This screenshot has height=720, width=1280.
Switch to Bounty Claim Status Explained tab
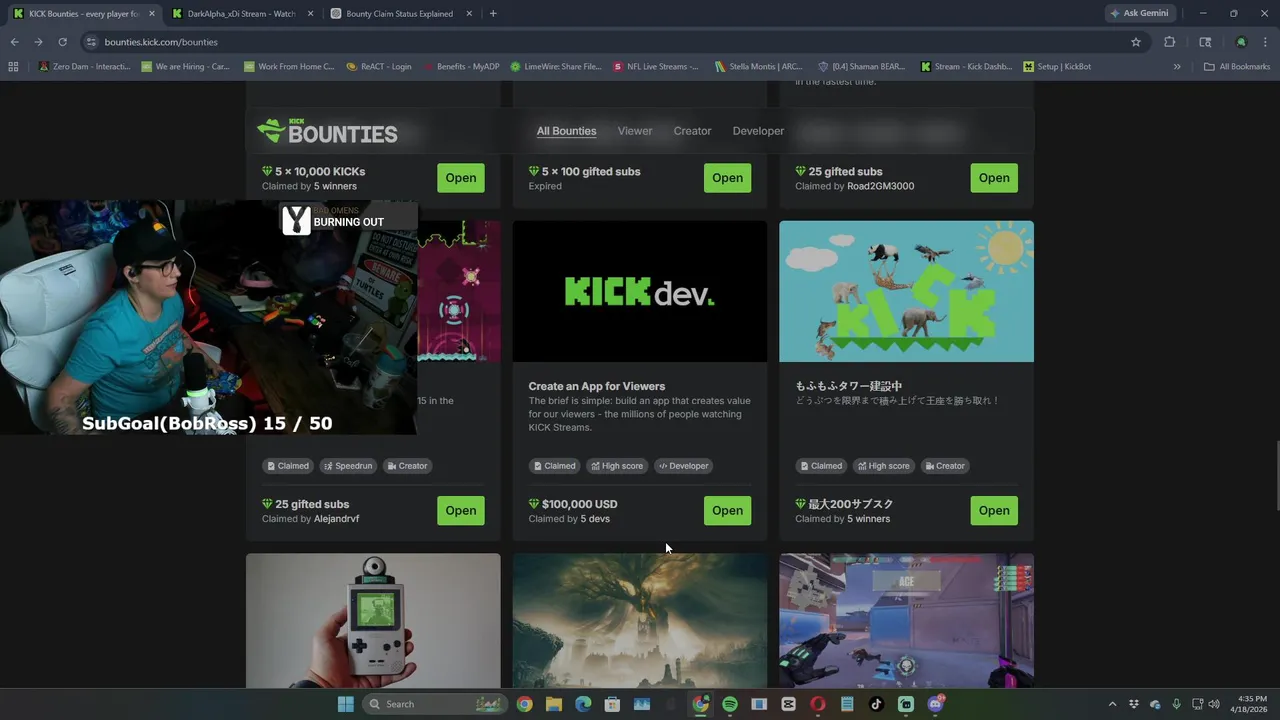coord(400,14)
